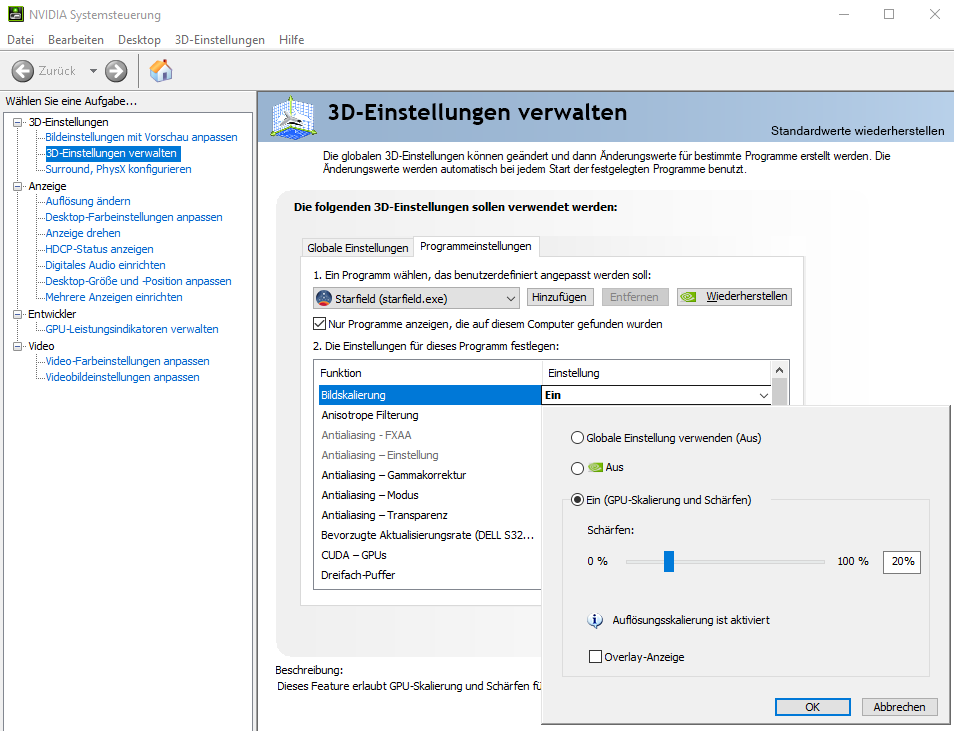Click the Schärfen slider handle
The width and height of the screenshot is (954, 731).
[669, 561]
